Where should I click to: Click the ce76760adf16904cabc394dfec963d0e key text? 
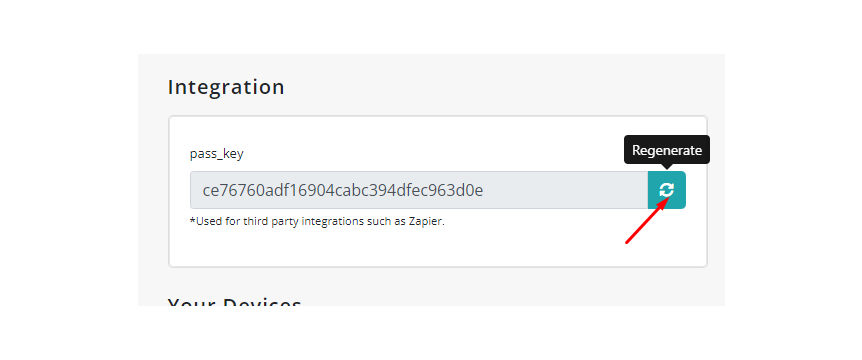point(342,190)
